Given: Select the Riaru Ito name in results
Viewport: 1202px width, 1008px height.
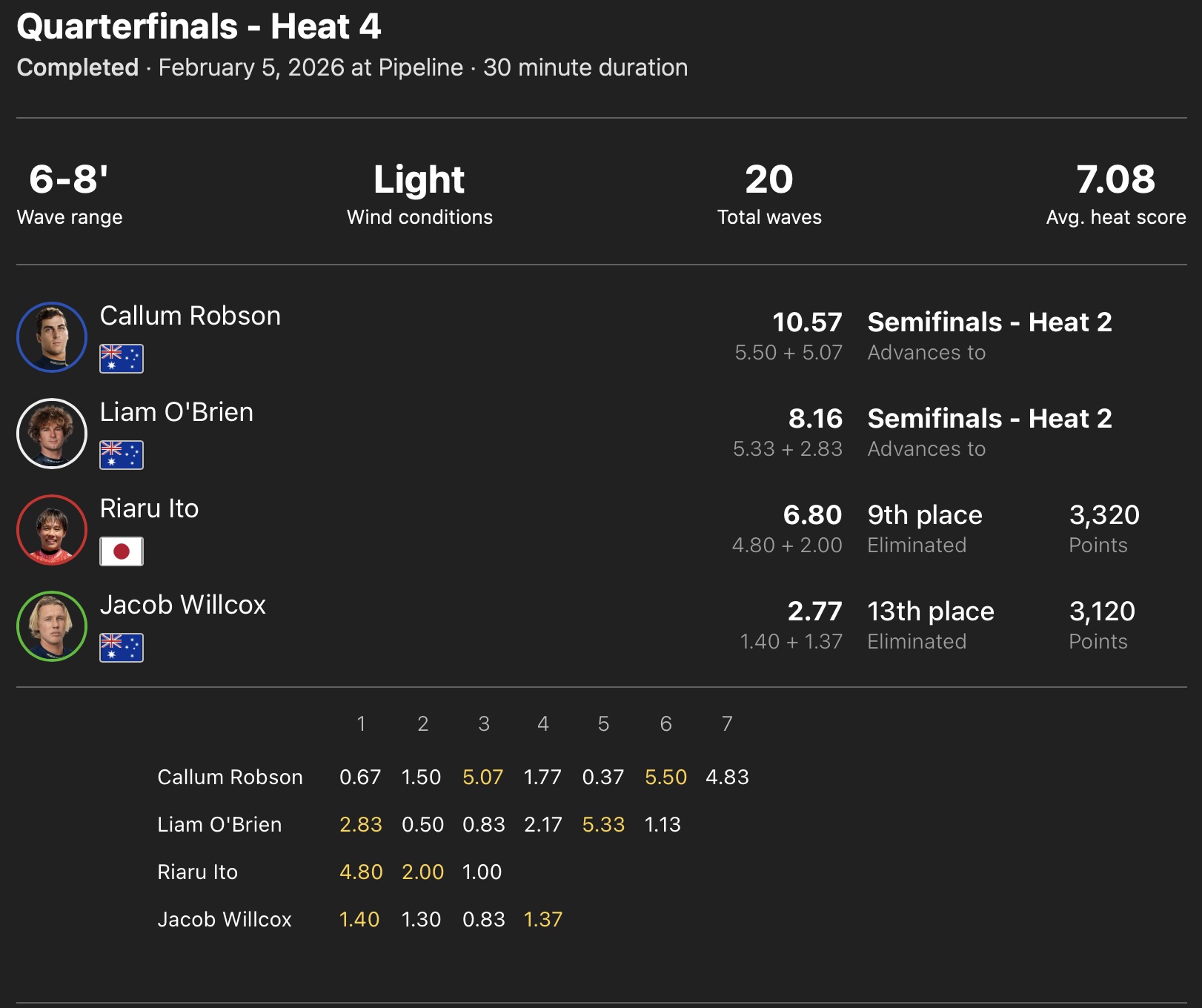Looking at the screenshot, I should [x=149, y=509].
